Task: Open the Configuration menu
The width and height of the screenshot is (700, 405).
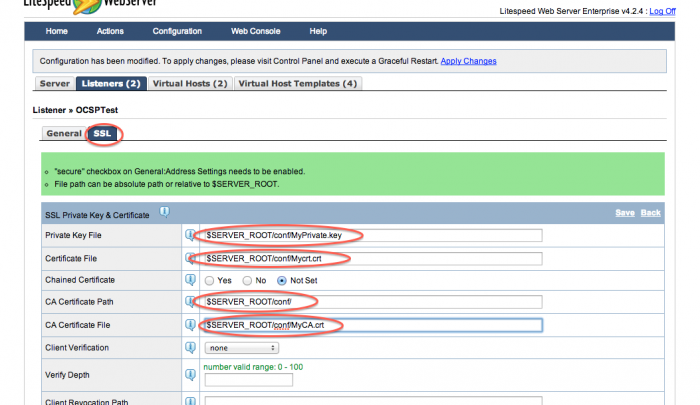Action: click(177, 31)
